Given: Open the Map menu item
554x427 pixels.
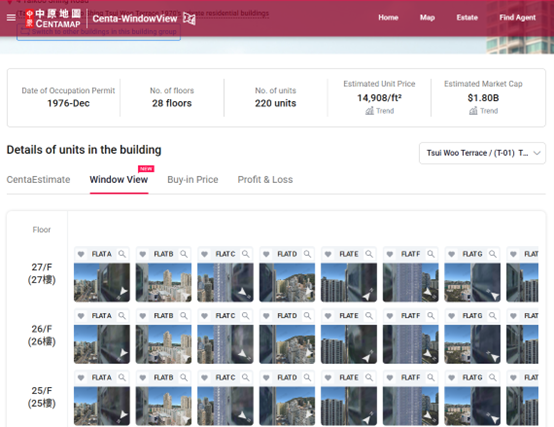Looking at the screenshot, I should 427,17.
